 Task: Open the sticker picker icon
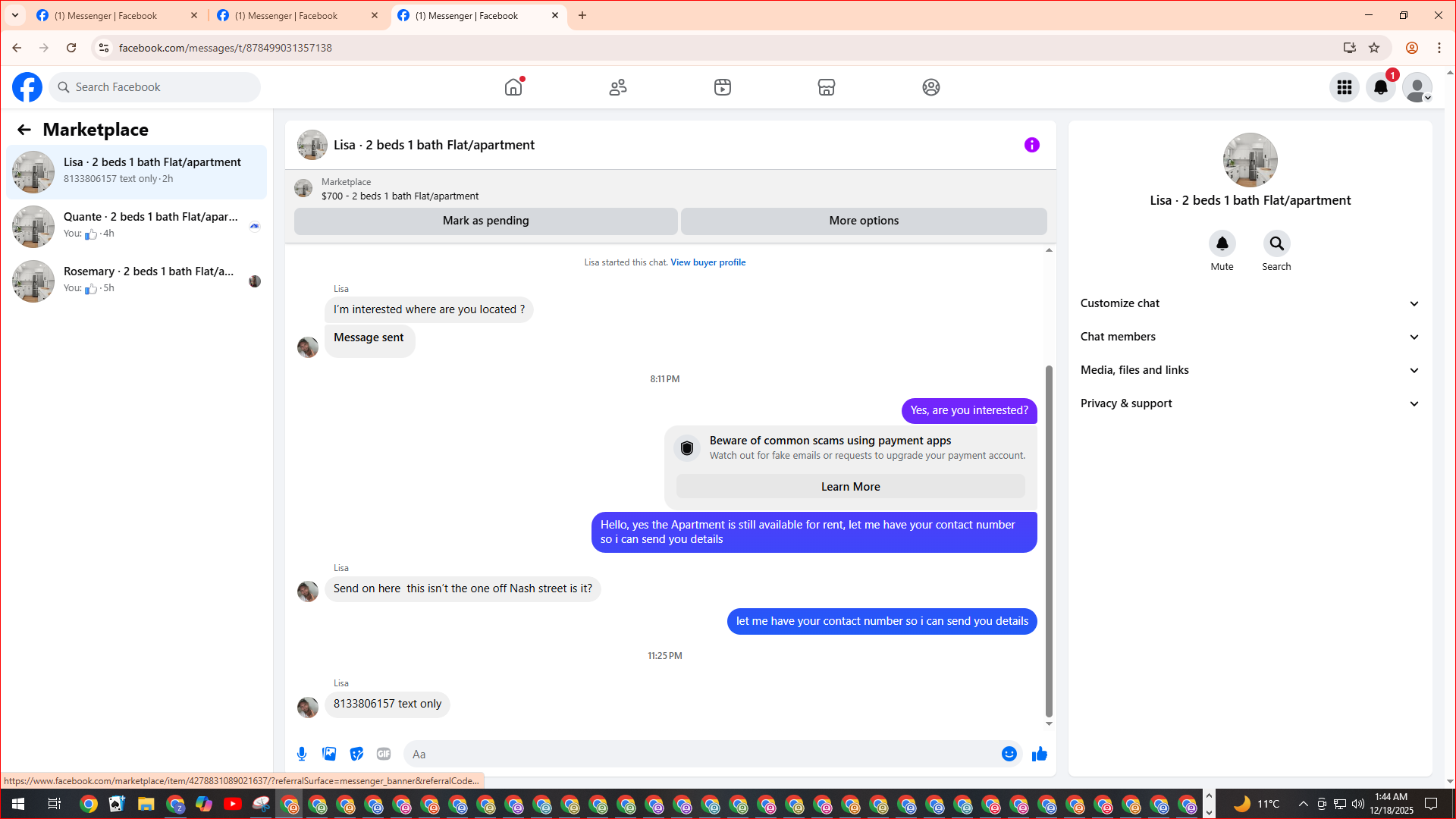356,754
